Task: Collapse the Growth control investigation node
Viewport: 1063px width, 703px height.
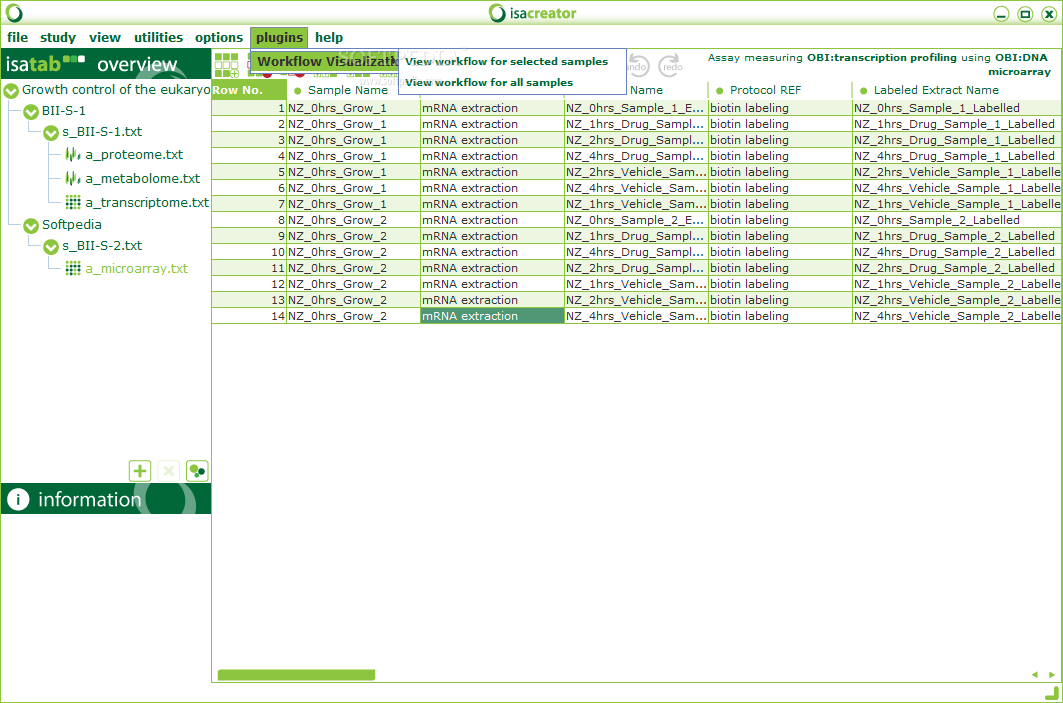Action: click(x=11, y=90)
